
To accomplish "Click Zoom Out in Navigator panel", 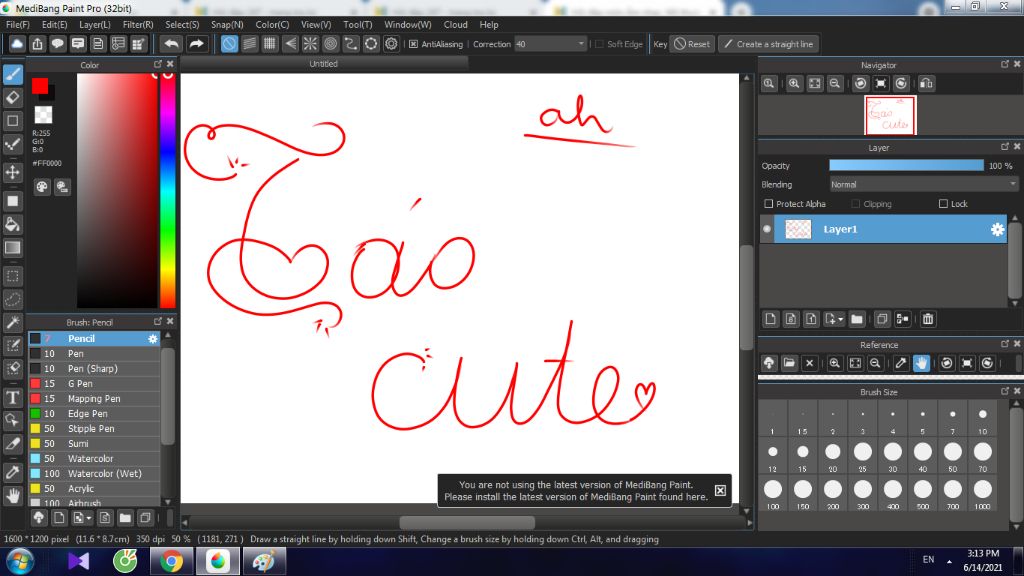I will (x=835, y=84).
